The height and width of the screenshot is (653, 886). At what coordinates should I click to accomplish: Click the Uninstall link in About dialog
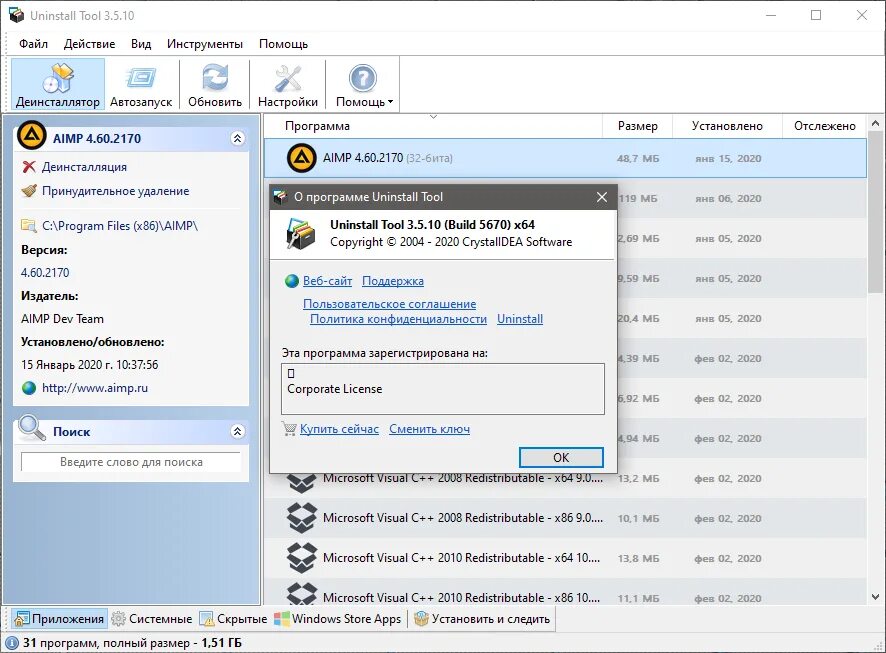pyautogui.click(x=520, y=319)
